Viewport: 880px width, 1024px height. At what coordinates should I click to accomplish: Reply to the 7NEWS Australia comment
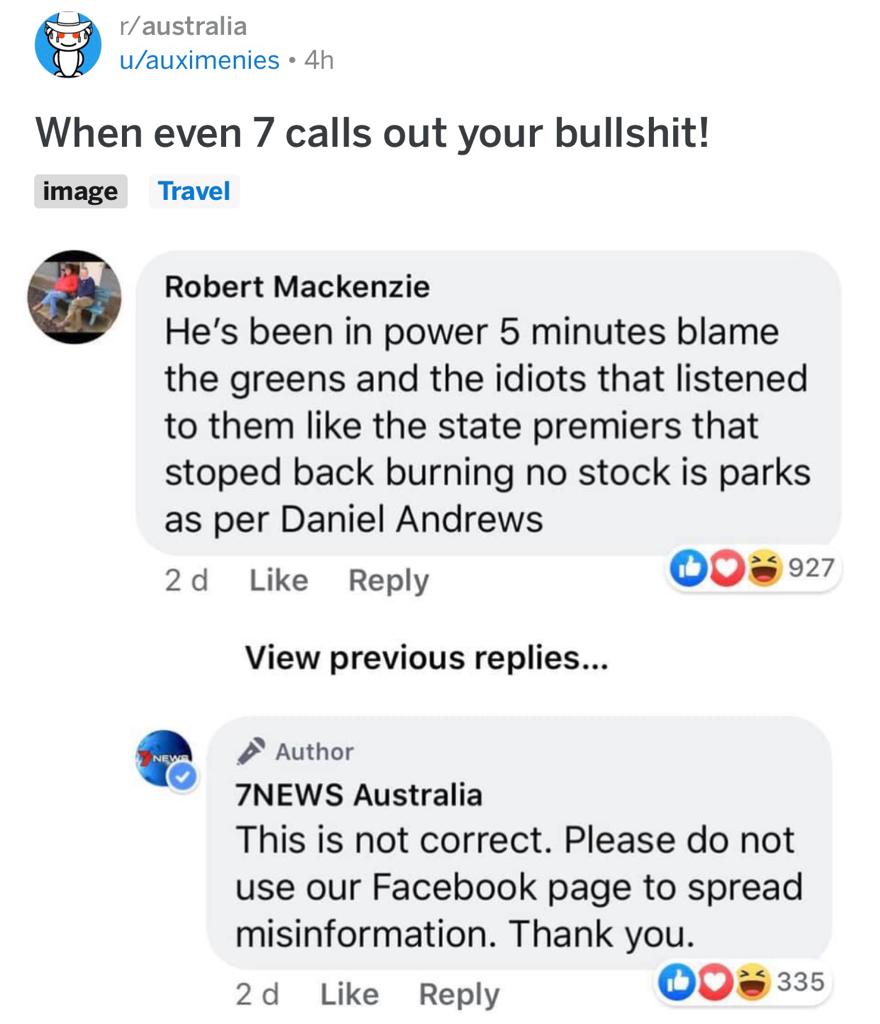point(459,994)
